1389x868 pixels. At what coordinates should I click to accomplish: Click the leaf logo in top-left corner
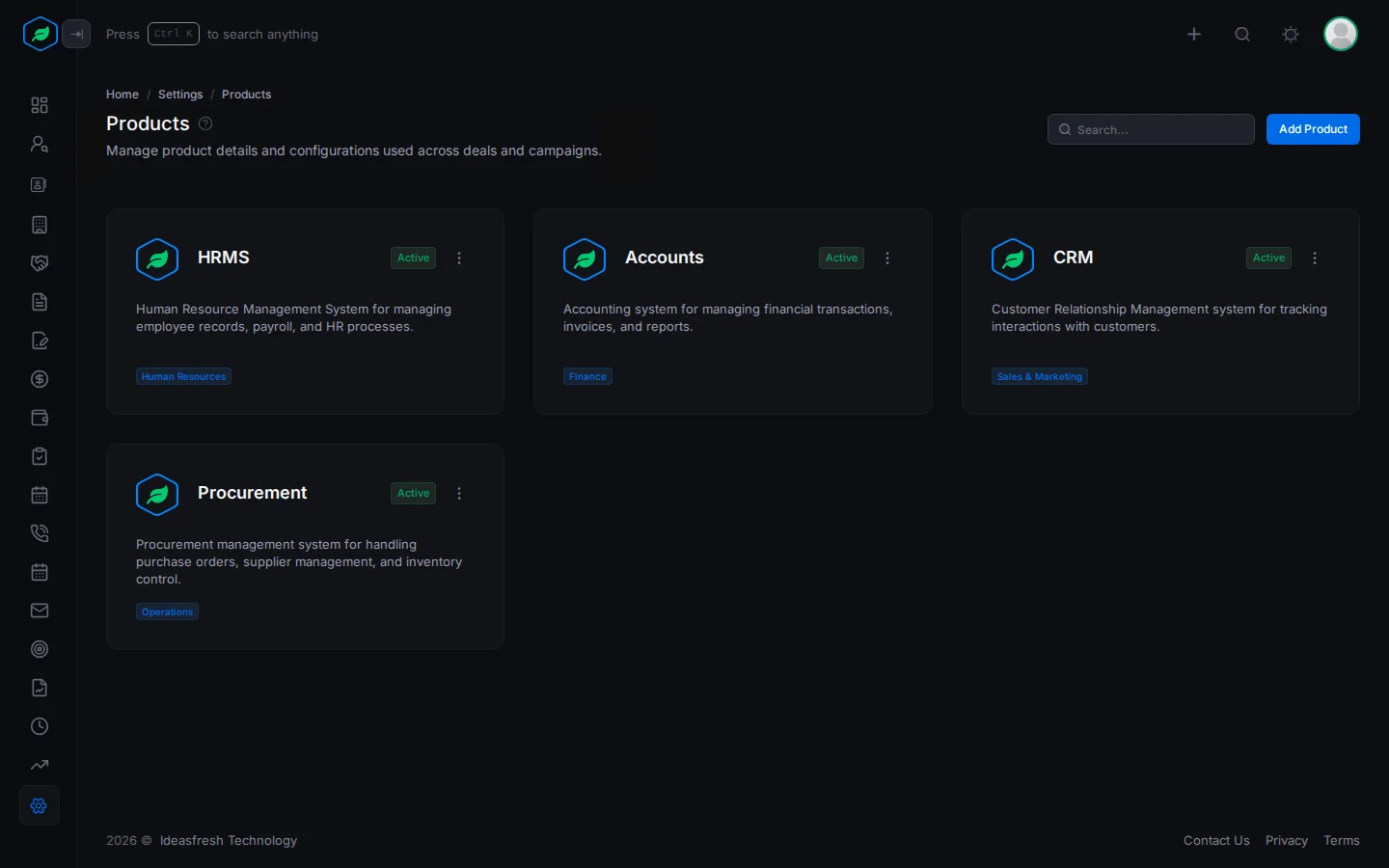click(41, 34)
